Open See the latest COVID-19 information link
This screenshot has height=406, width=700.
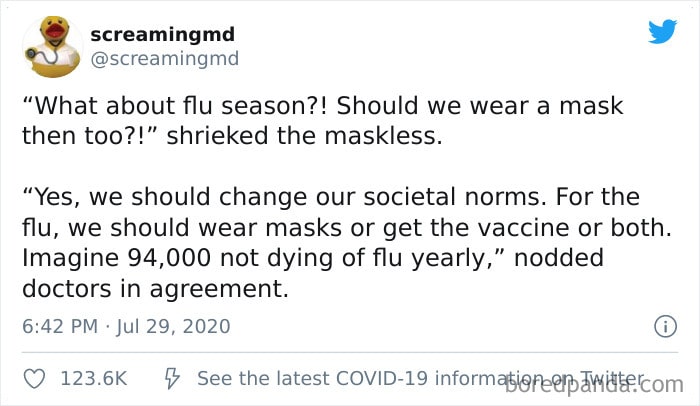point(421,379)
